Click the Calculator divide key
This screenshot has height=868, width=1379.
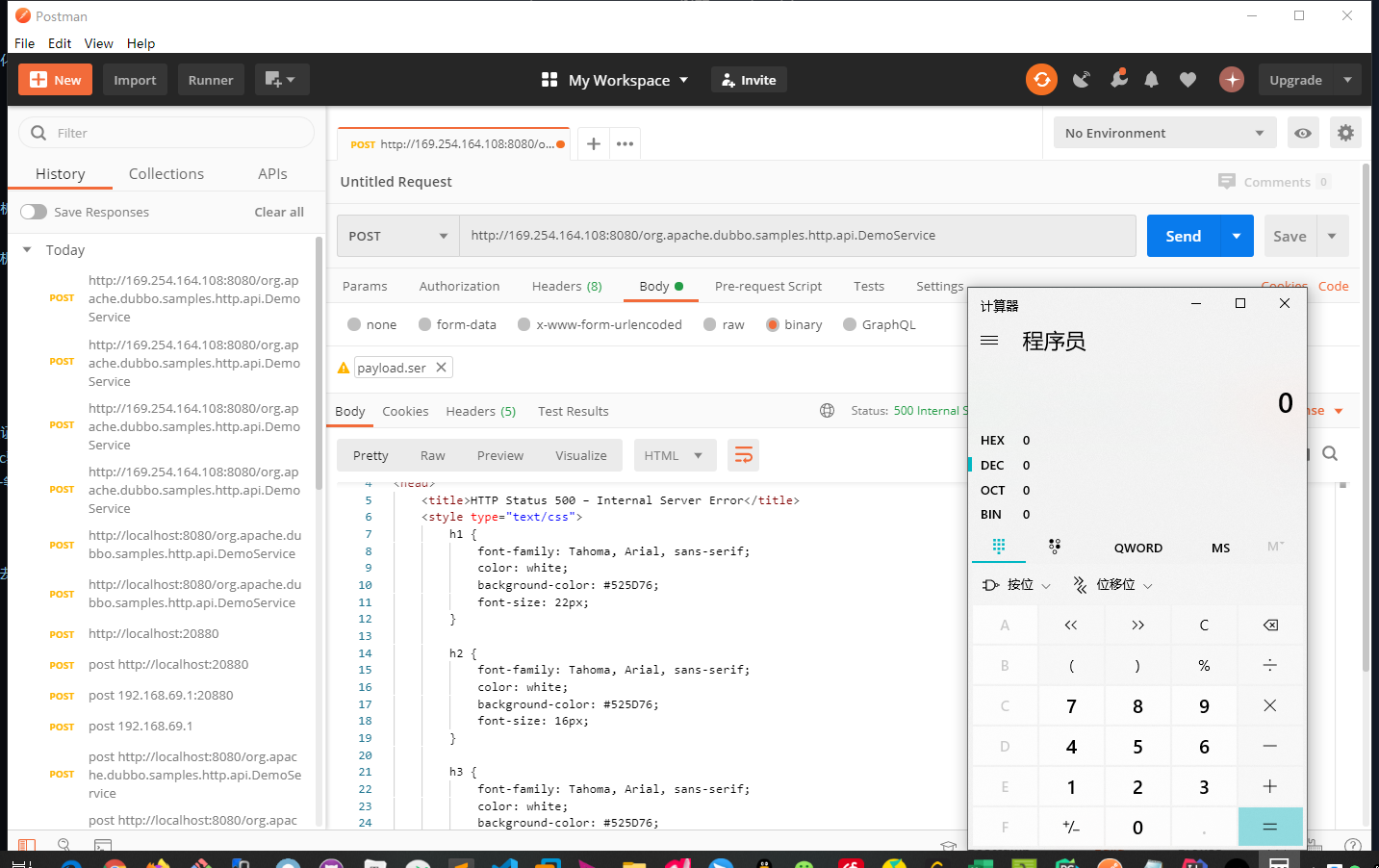click(x=1270, y=666)
